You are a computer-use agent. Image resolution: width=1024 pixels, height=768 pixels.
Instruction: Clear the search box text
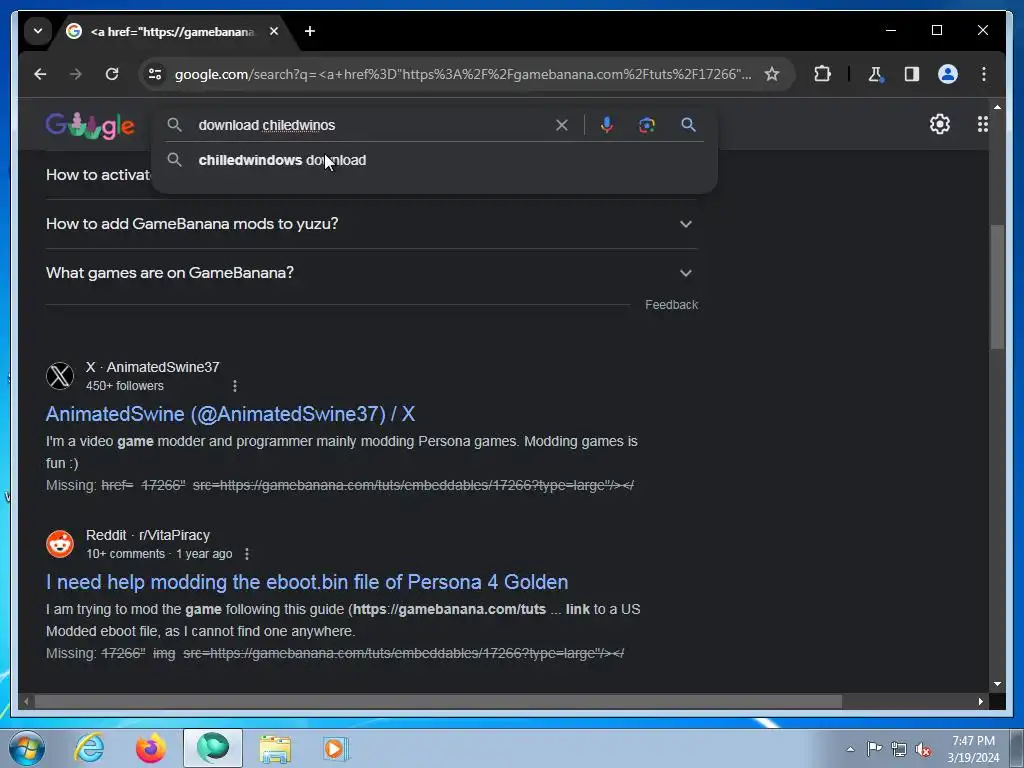click(562, 125)
